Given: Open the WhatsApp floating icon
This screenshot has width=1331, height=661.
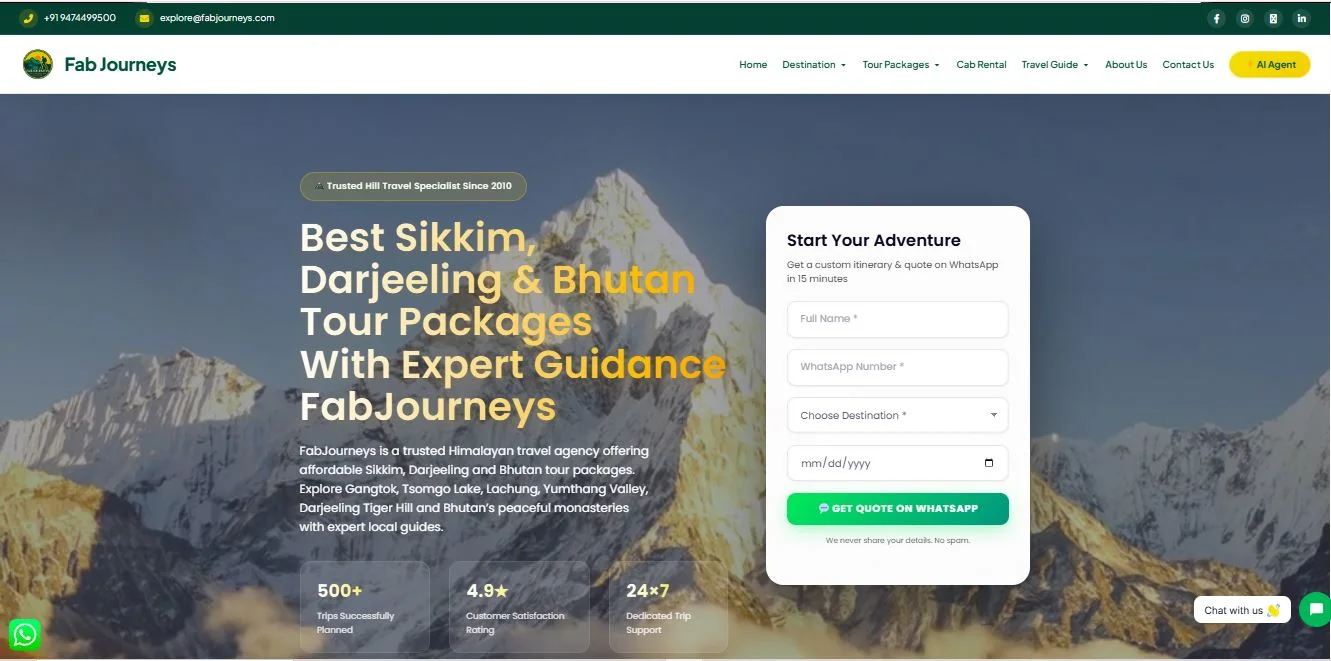Looking at the screenshot, I should coord(25,634).
